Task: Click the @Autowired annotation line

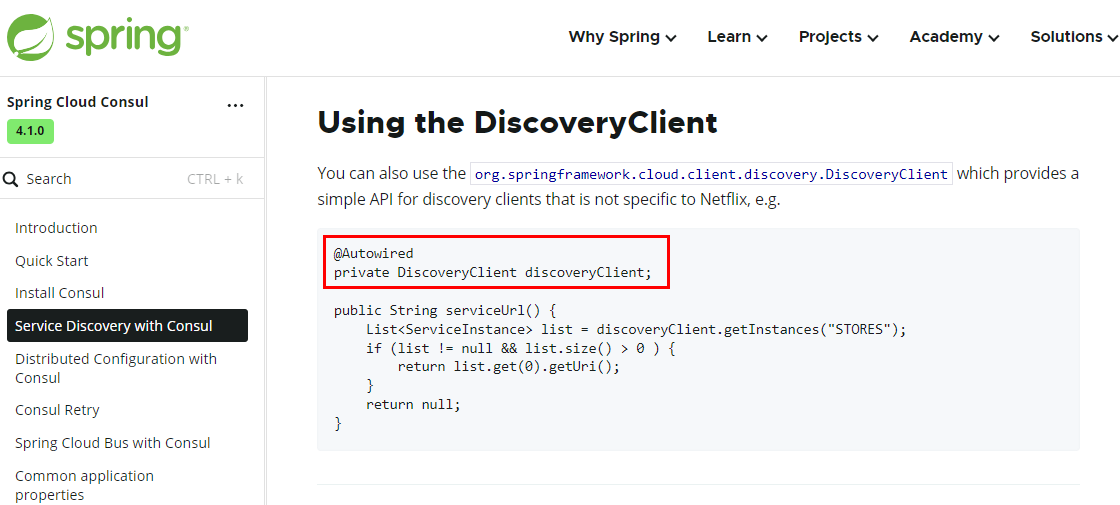Action: click(374, 254)
